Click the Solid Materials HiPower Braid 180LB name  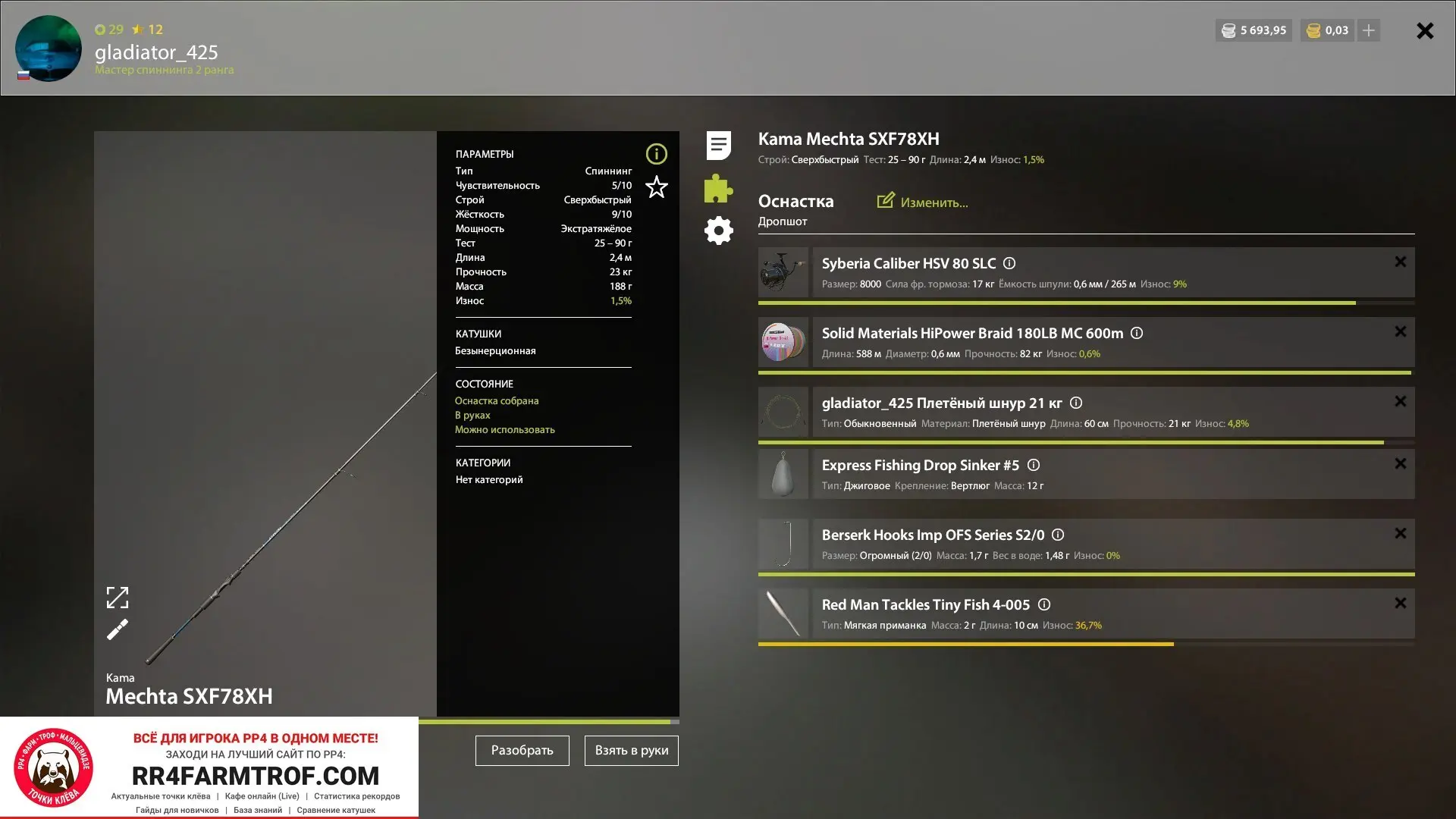(x=973, y=333)
